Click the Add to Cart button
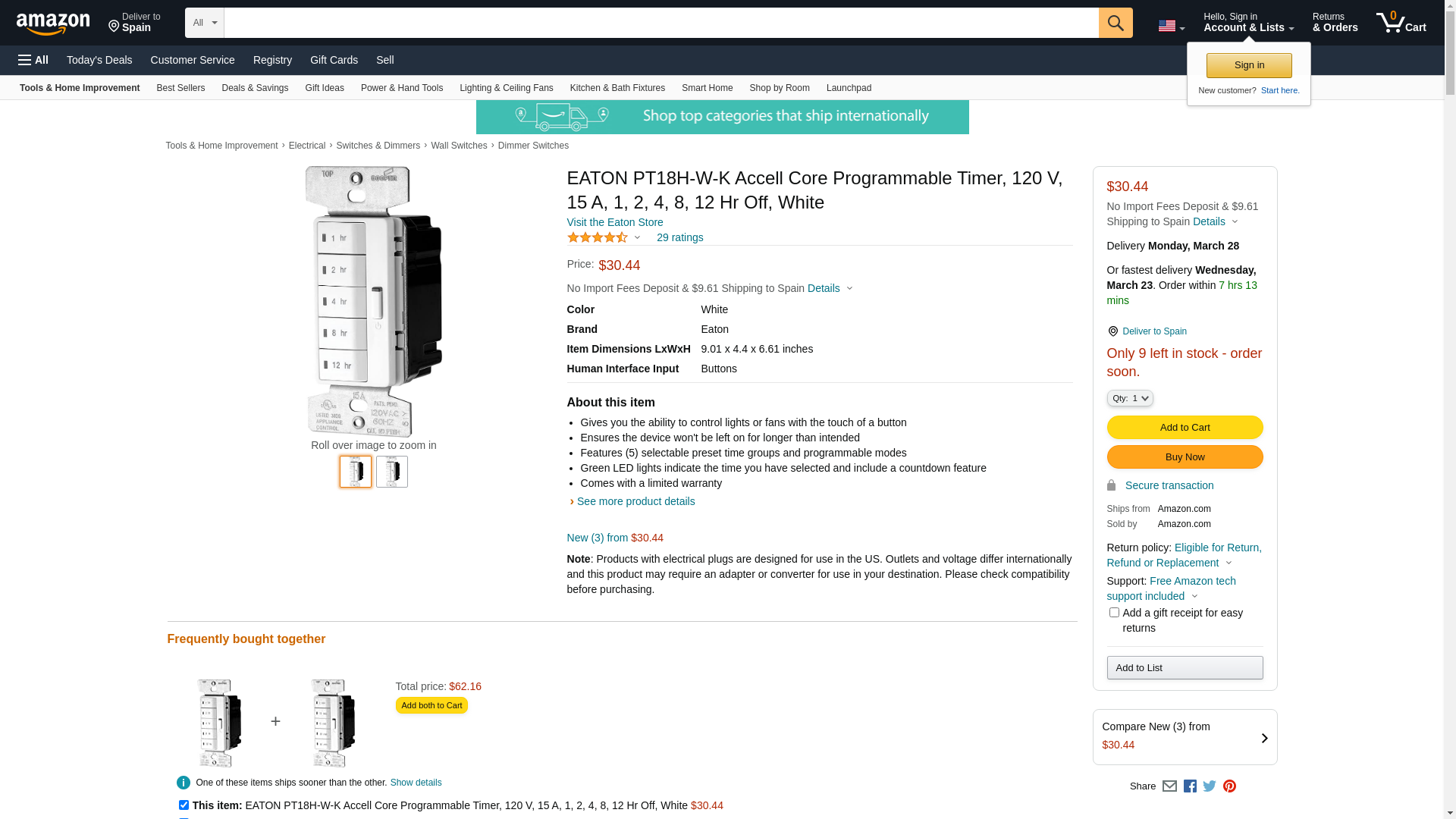1456x819 pixels. pyautogui.click(x=1185, y=428)
